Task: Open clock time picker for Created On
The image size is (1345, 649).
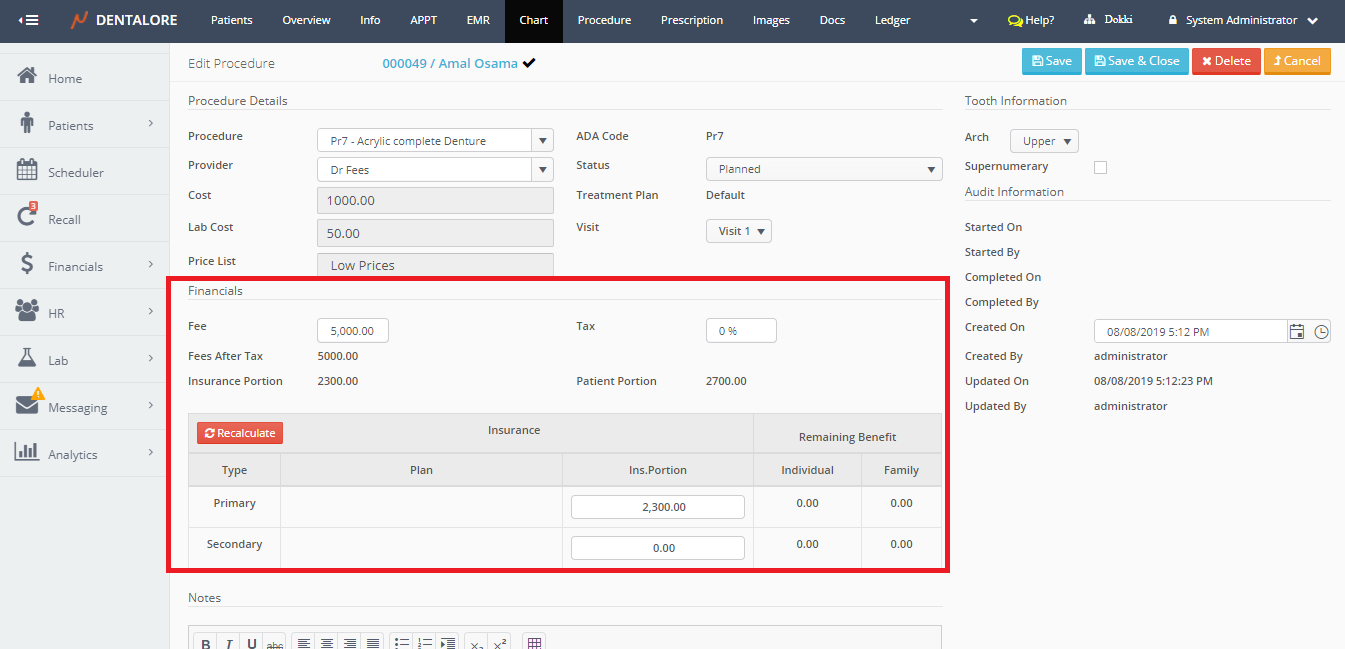Action: pos(1321,332)
